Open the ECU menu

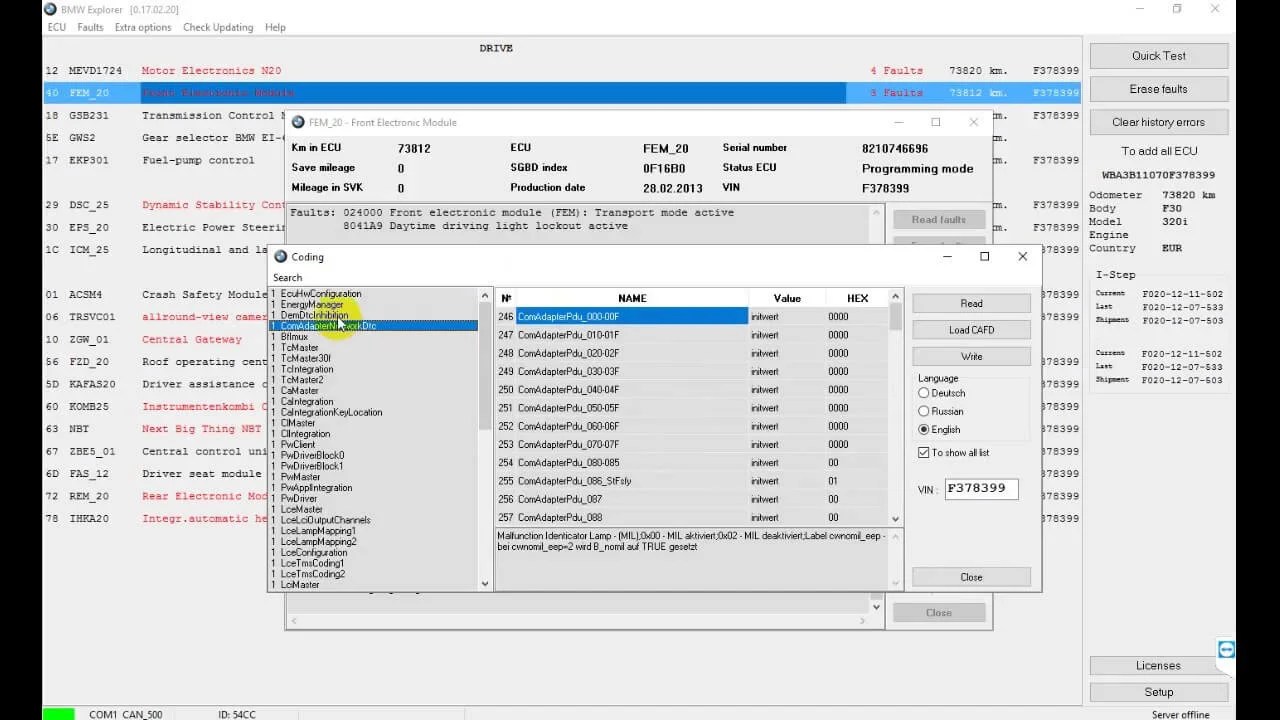click(x=57, y=27)
